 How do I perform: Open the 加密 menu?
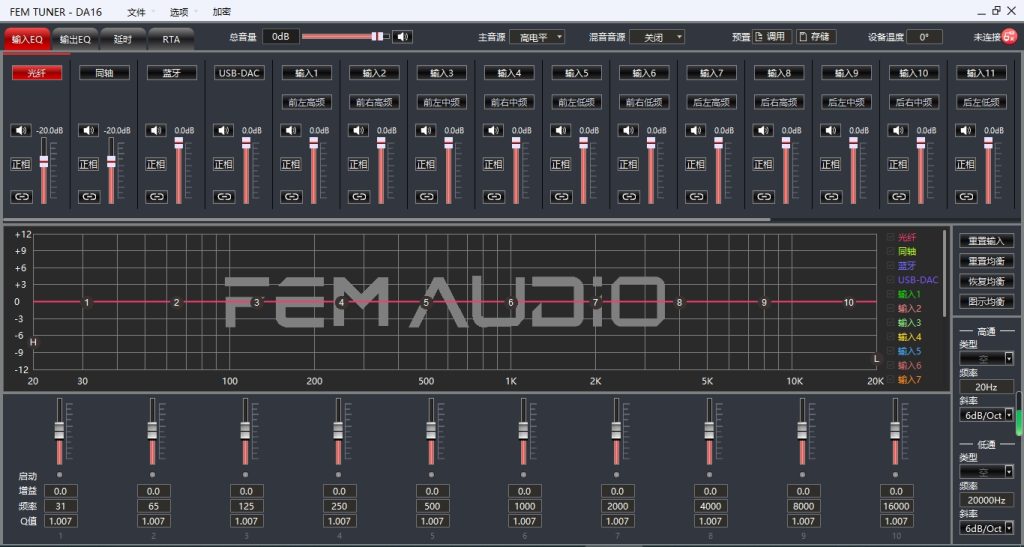(222, 12)
